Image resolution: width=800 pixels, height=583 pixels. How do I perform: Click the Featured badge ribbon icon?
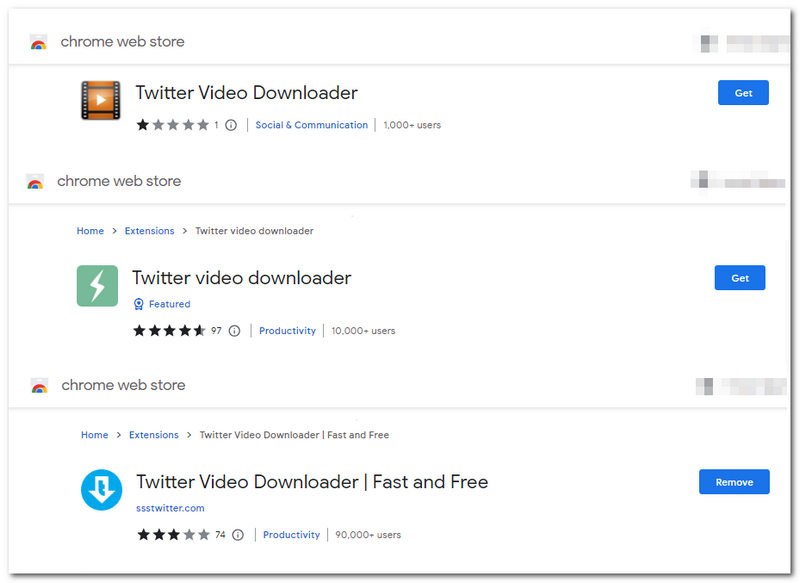tap(138, 304)
